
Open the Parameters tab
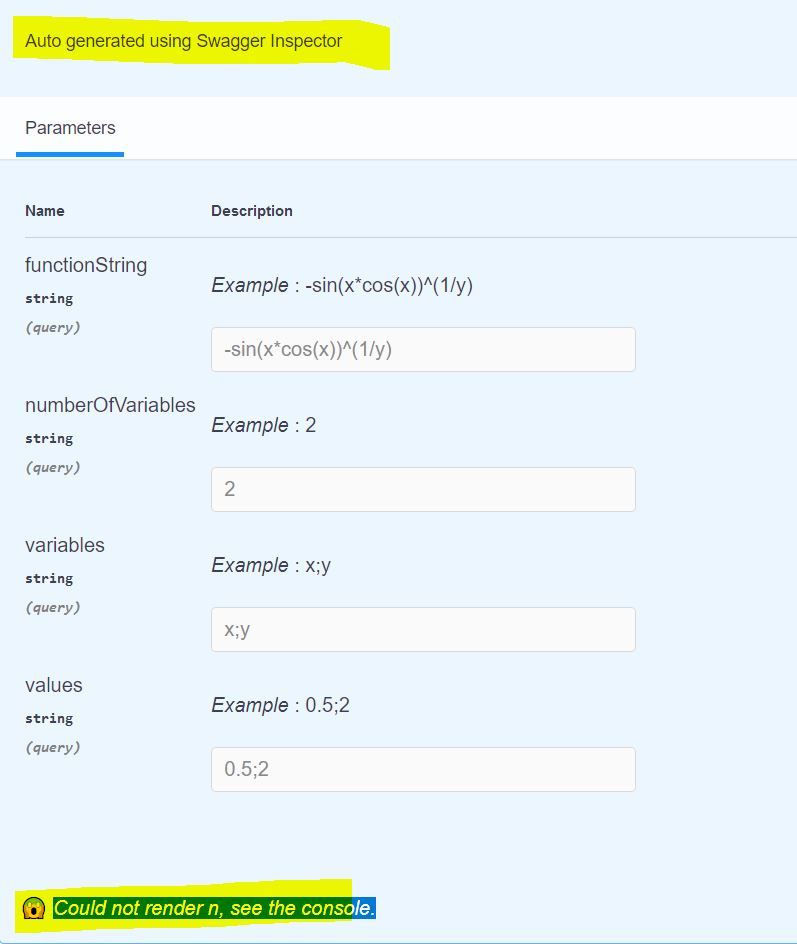[x=70, y=128]
